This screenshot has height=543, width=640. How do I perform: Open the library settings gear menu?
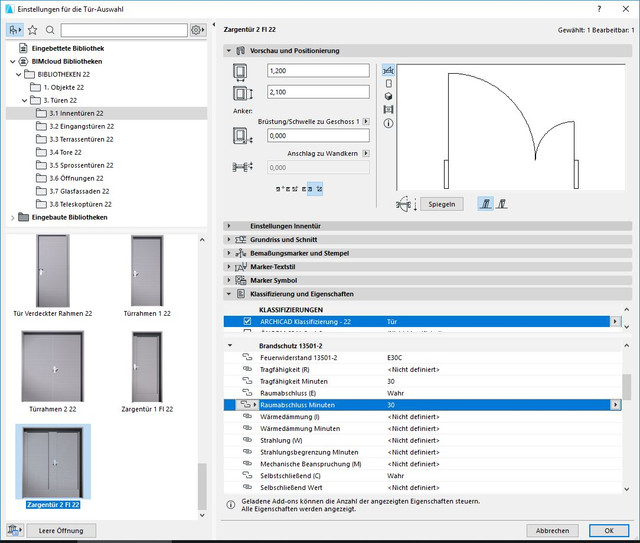click(x=198, y=30)
